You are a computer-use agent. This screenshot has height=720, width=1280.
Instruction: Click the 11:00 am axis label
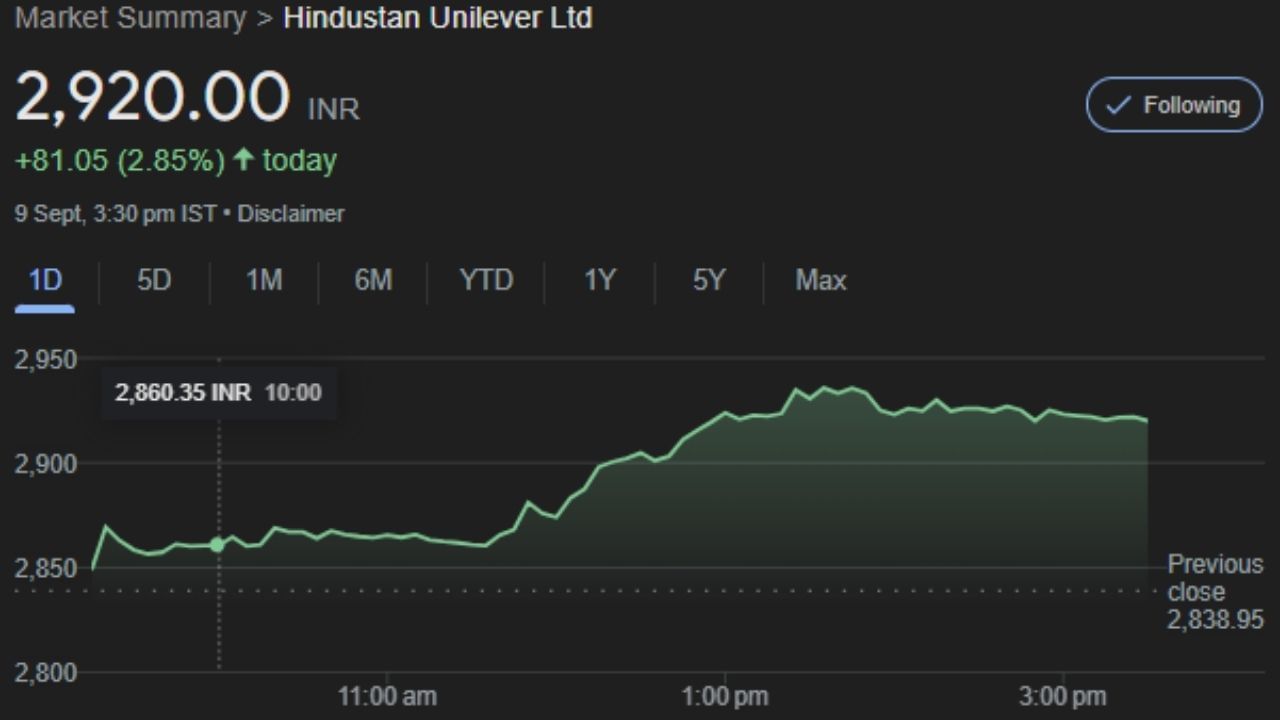[387, 697]
